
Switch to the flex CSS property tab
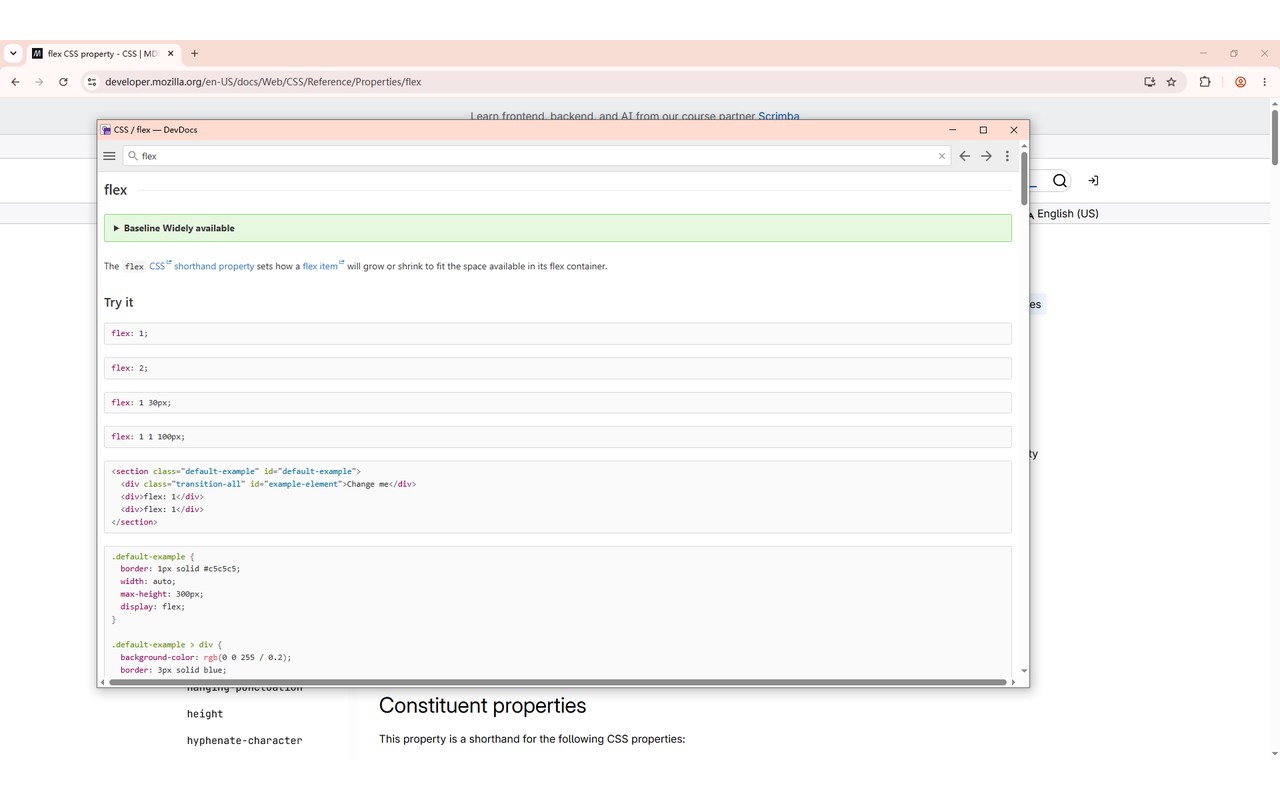coord(103,53)
